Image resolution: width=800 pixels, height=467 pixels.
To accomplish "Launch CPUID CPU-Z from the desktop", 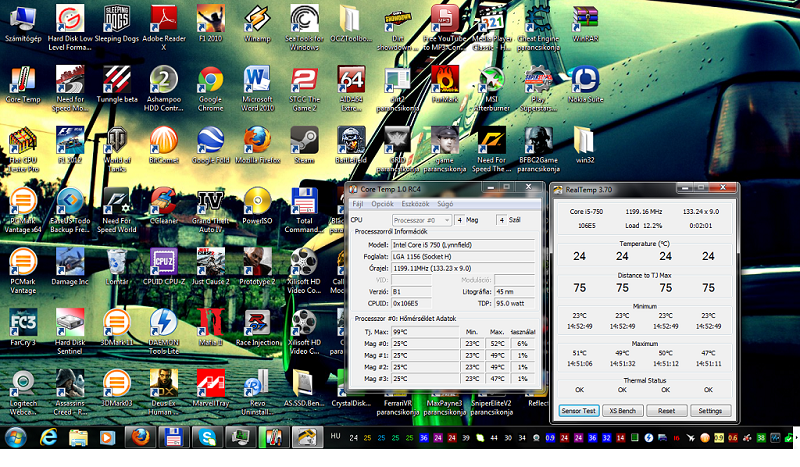I will (164, 267).
